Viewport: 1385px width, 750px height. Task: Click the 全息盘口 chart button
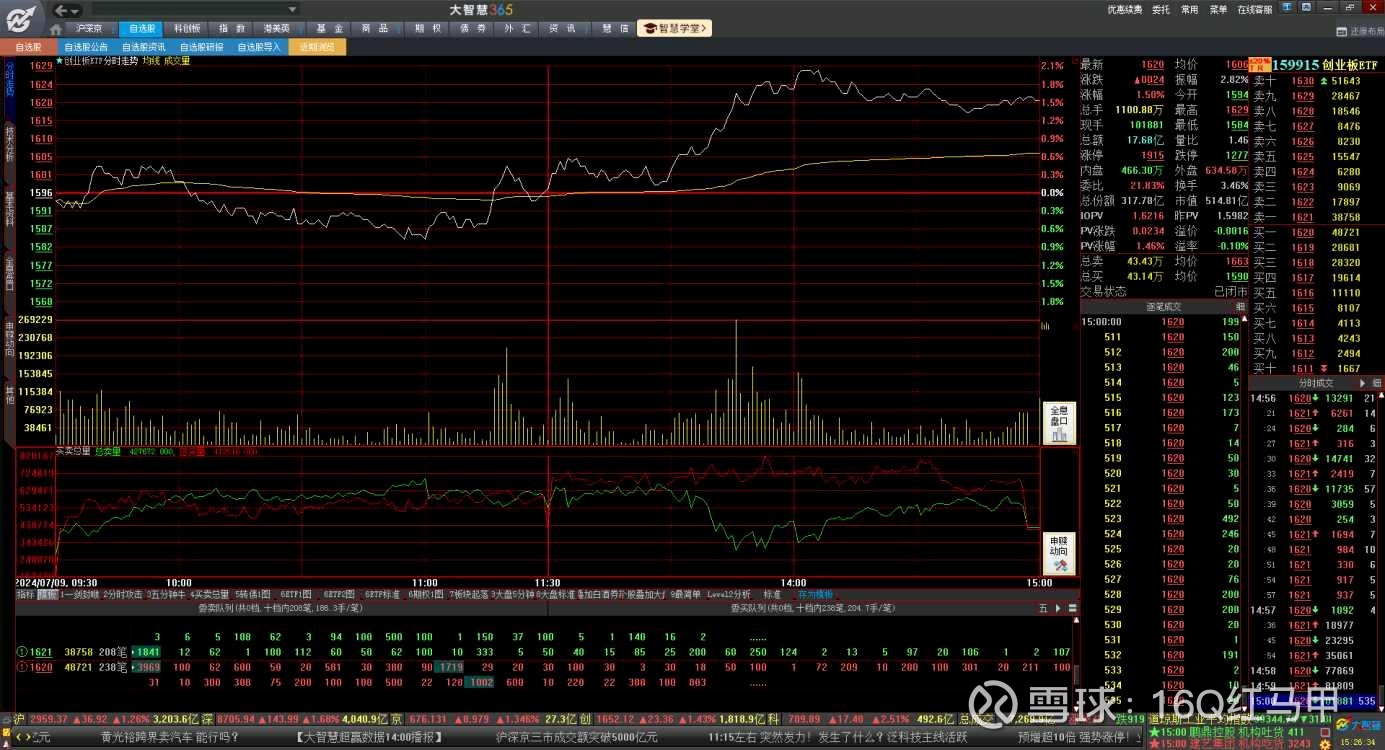(x=1059, y=423)
